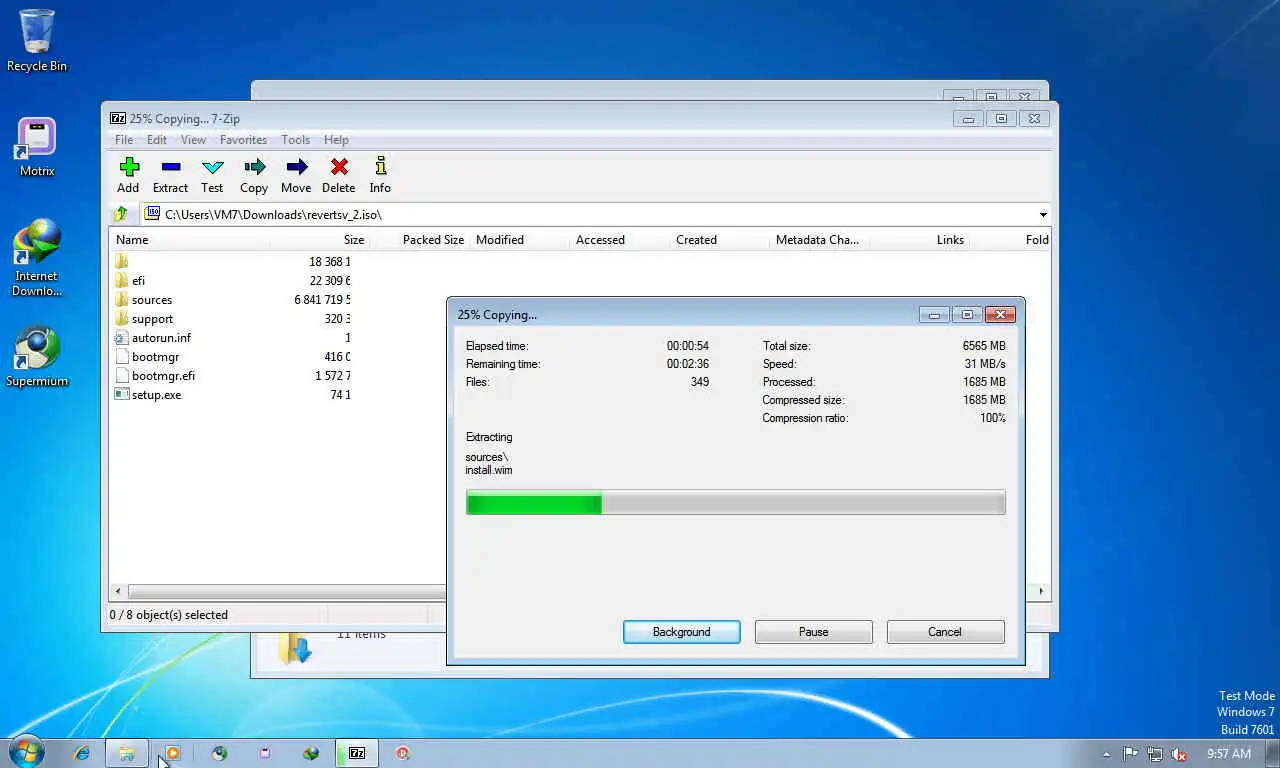Click the up-folder arrow beside address bar
1280x768 pixels.
click(121, 214)
